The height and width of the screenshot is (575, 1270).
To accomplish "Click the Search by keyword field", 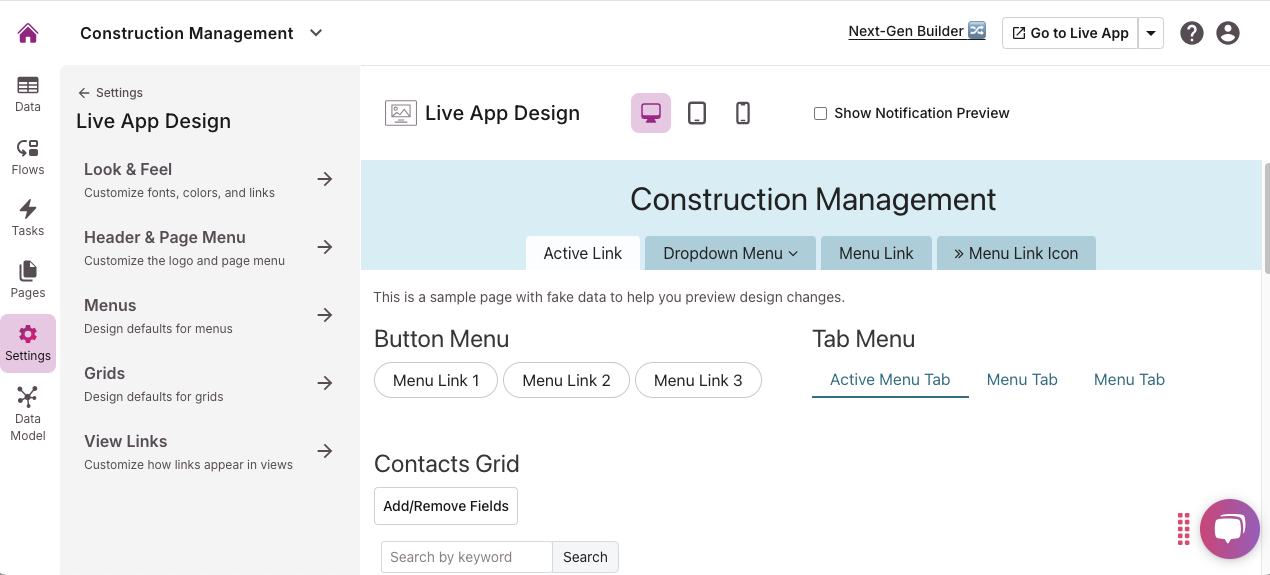I will tap(466, 557).
